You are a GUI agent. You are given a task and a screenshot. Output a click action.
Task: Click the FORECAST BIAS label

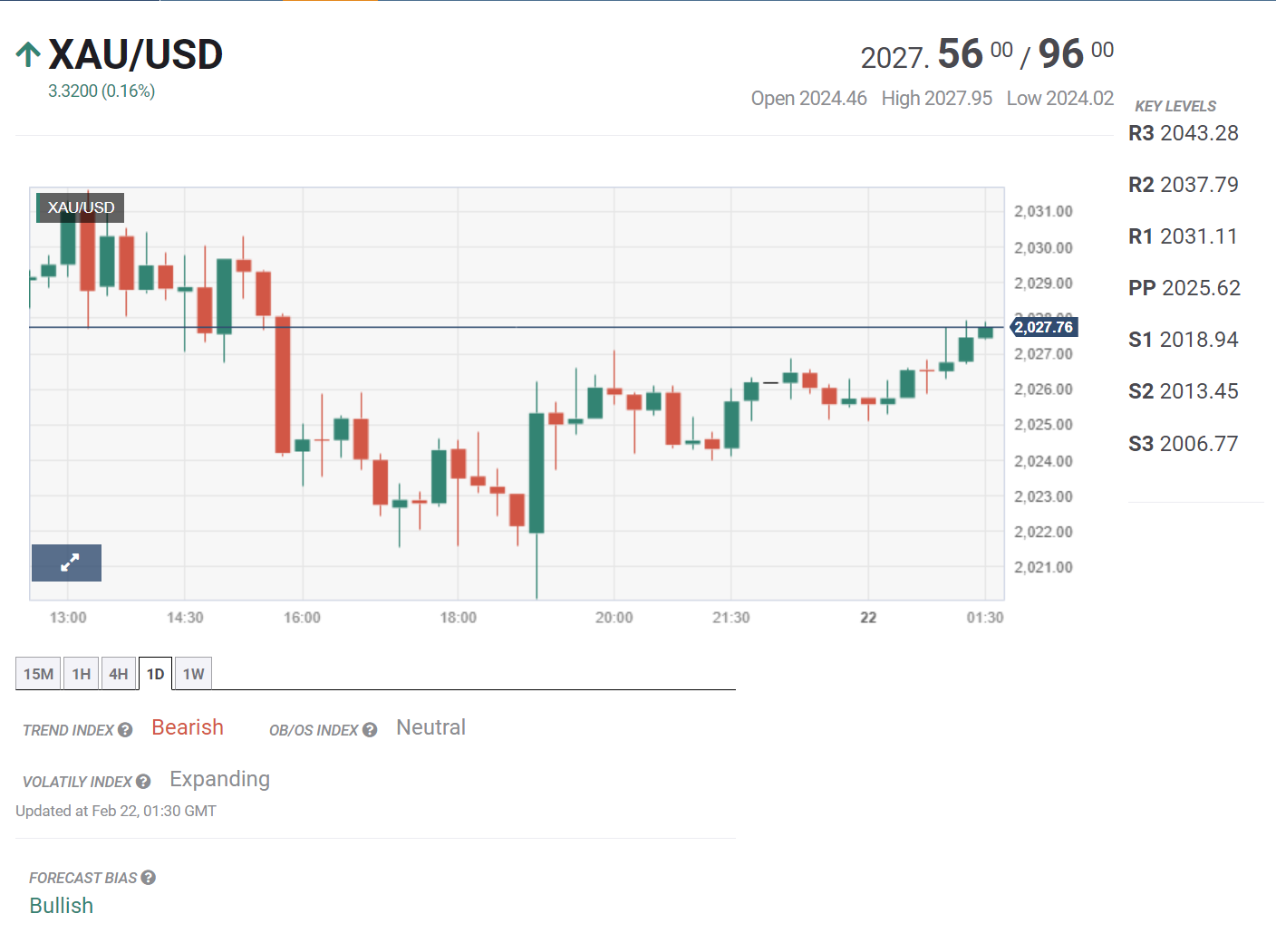[82, 878]
